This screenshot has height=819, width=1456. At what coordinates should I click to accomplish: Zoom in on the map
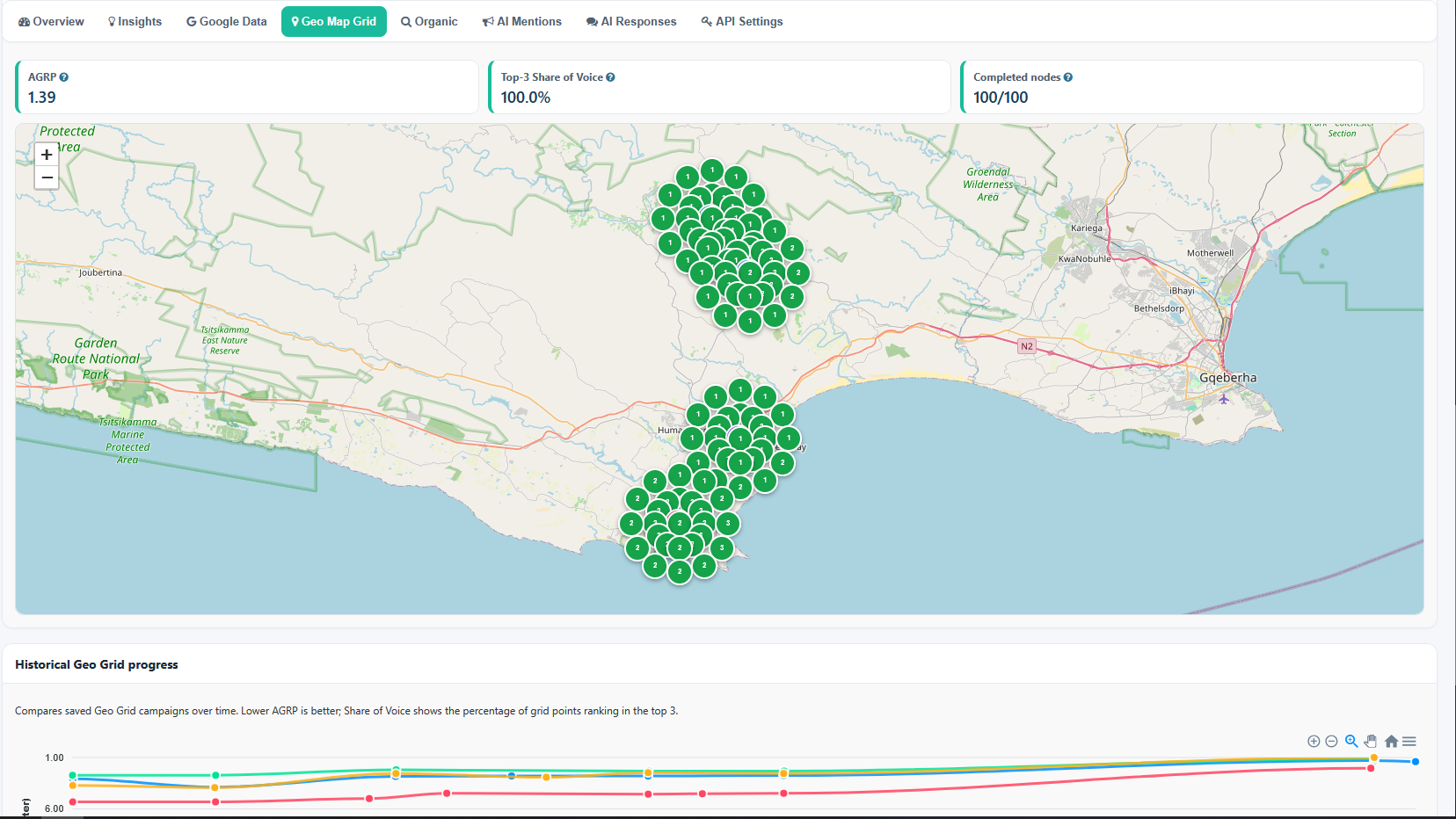point(47,155)
